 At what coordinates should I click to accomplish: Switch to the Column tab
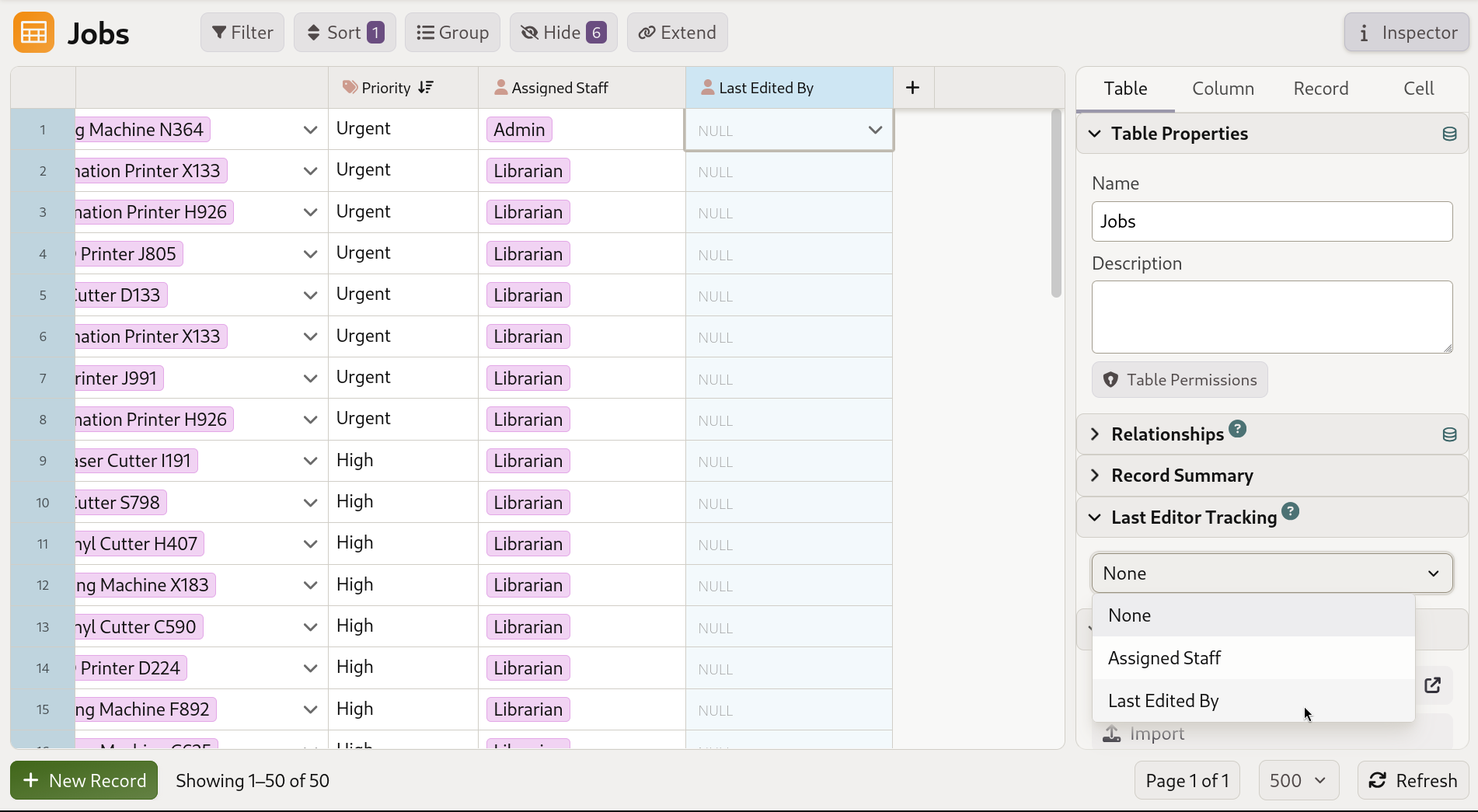pos(1222,88)
